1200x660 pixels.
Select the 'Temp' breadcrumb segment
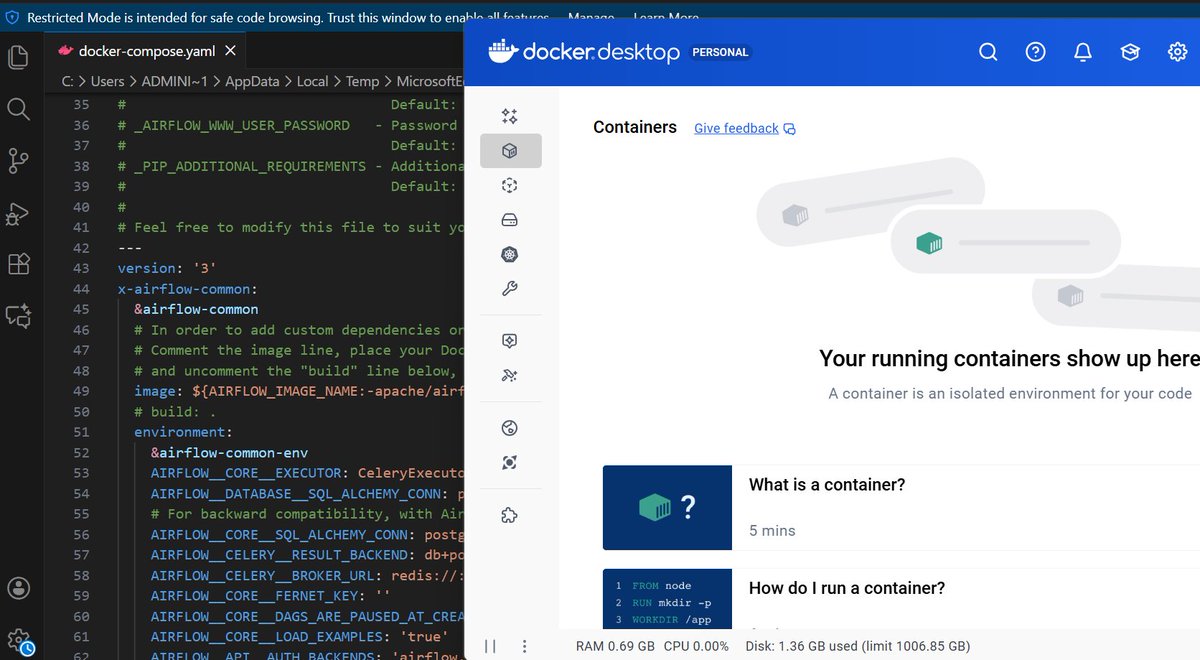363,81
